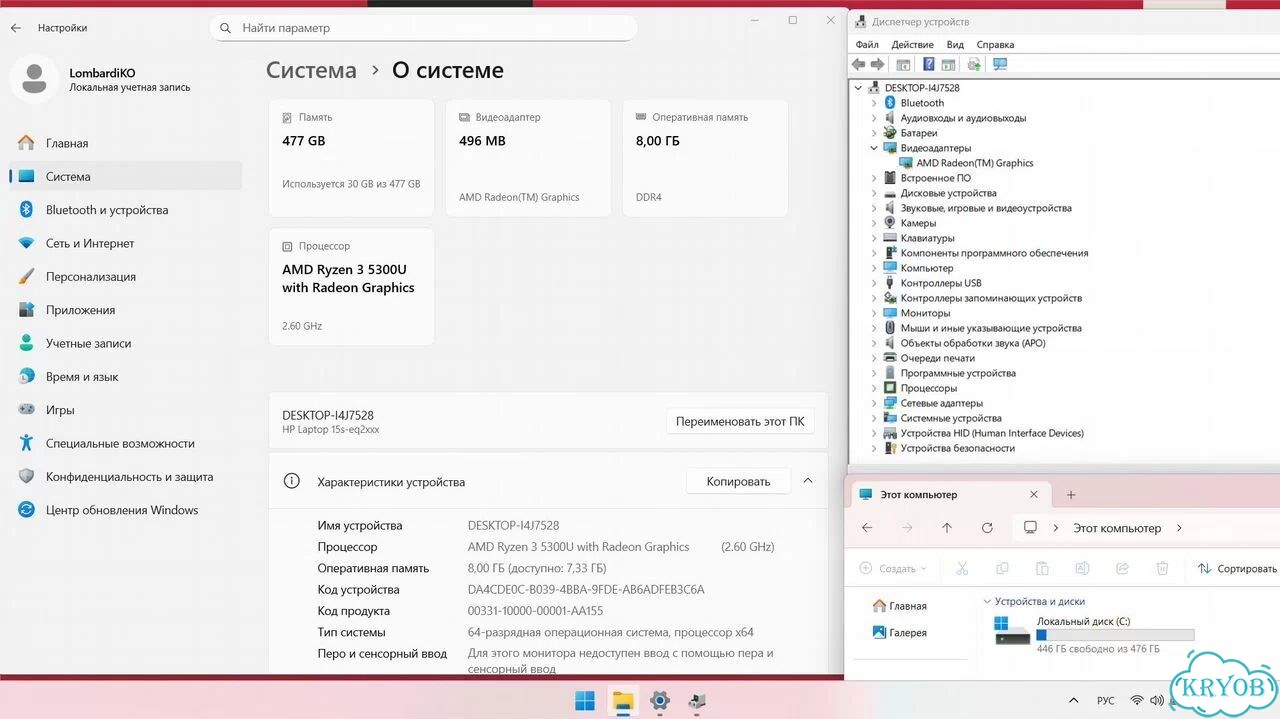Image resolution: width=1280 pixels, height=719 pixels.
Task: Open Settings gear on the taskbar
Action: tap(660, 700)
